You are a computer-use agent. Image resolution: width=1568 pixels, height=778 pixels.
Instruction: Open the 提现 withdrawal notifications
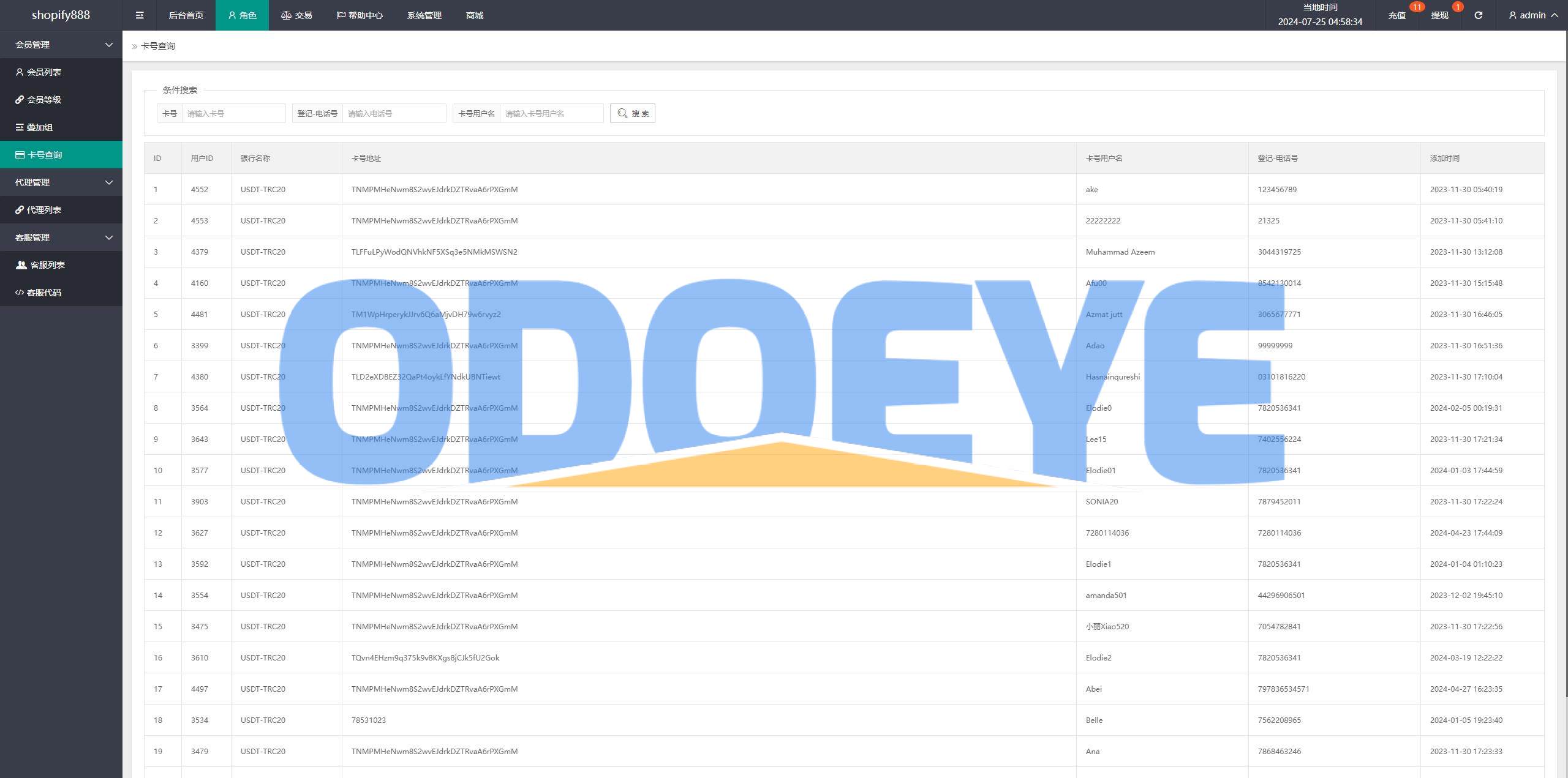tap(1439, 15)
